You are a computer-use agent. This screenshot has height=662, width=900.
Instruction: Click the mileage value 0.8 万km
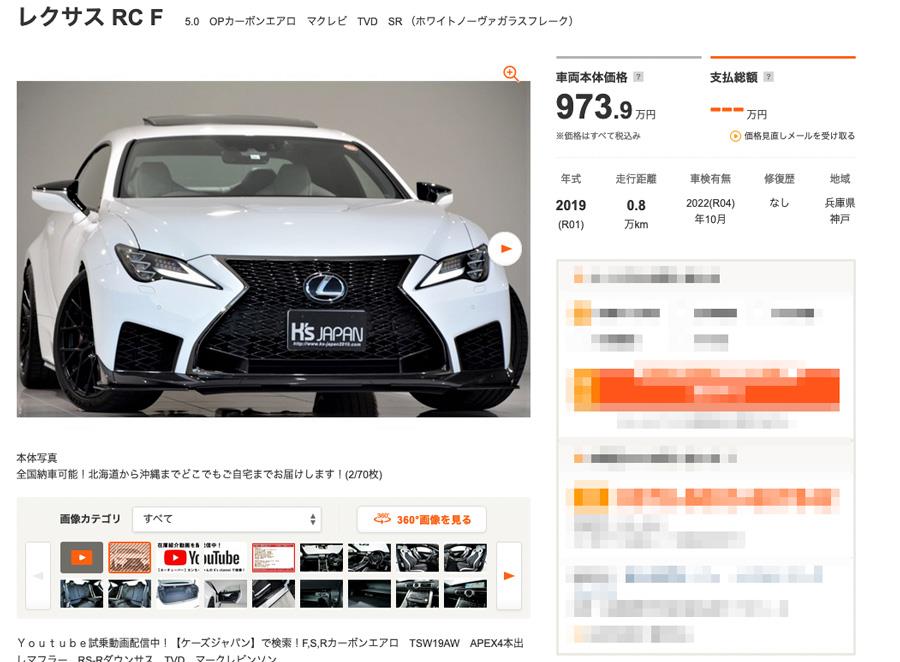pyautogui.click(x=636, y=214)
